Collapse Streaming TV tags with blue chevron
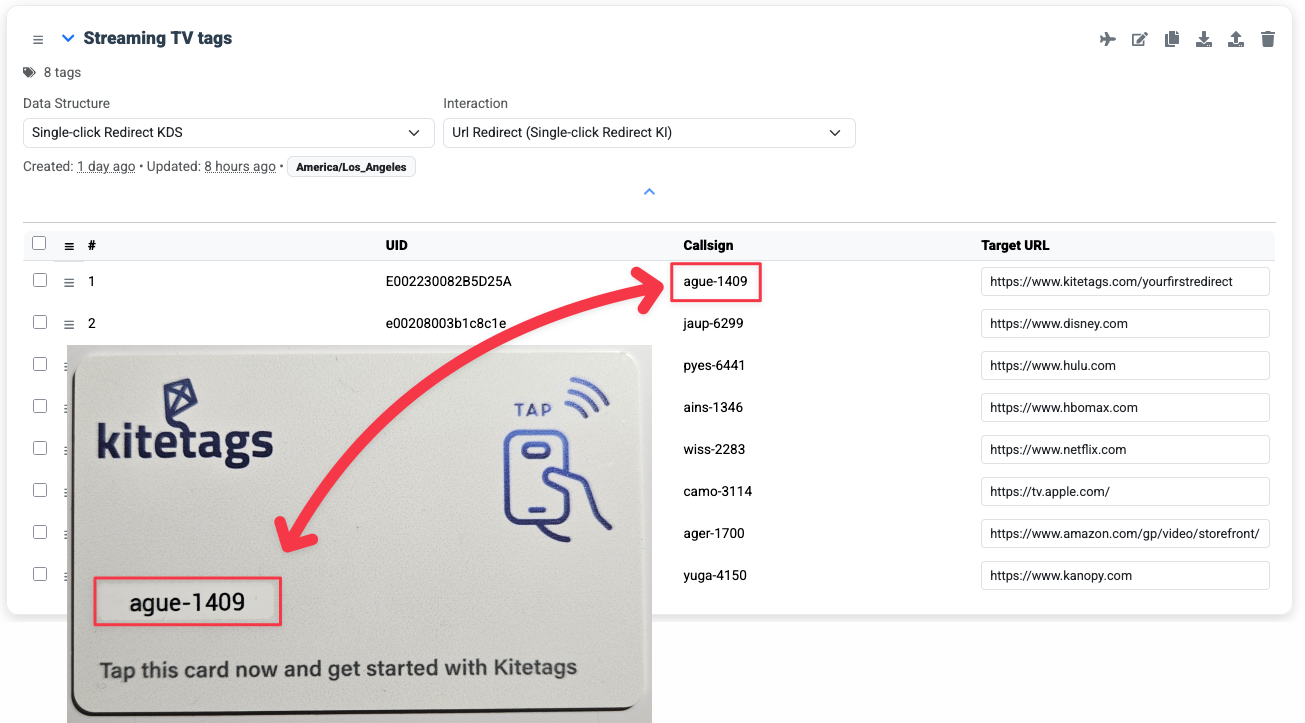 [68, 39]
